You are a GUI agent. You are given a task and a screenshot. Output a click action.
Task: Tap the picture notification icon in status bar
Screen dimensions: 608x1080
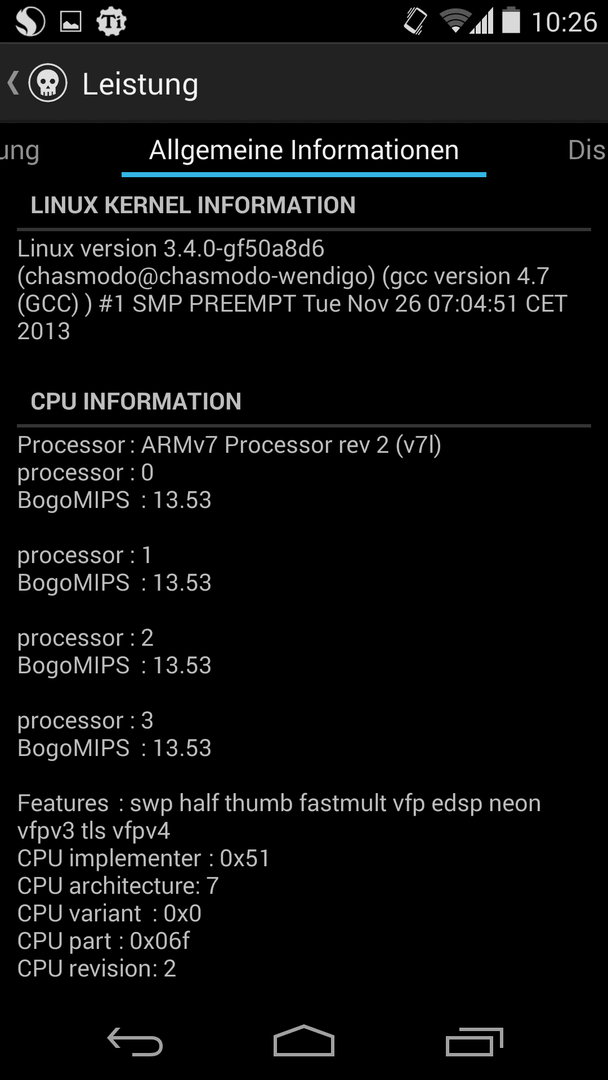click(71, 23)
